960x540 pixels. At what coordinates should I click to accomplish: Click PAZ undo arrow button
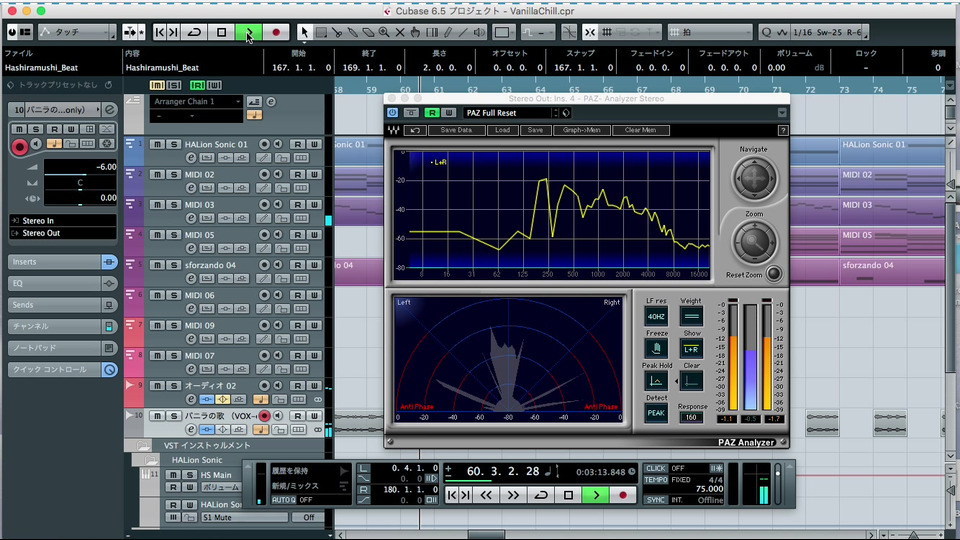click(416, 130)
